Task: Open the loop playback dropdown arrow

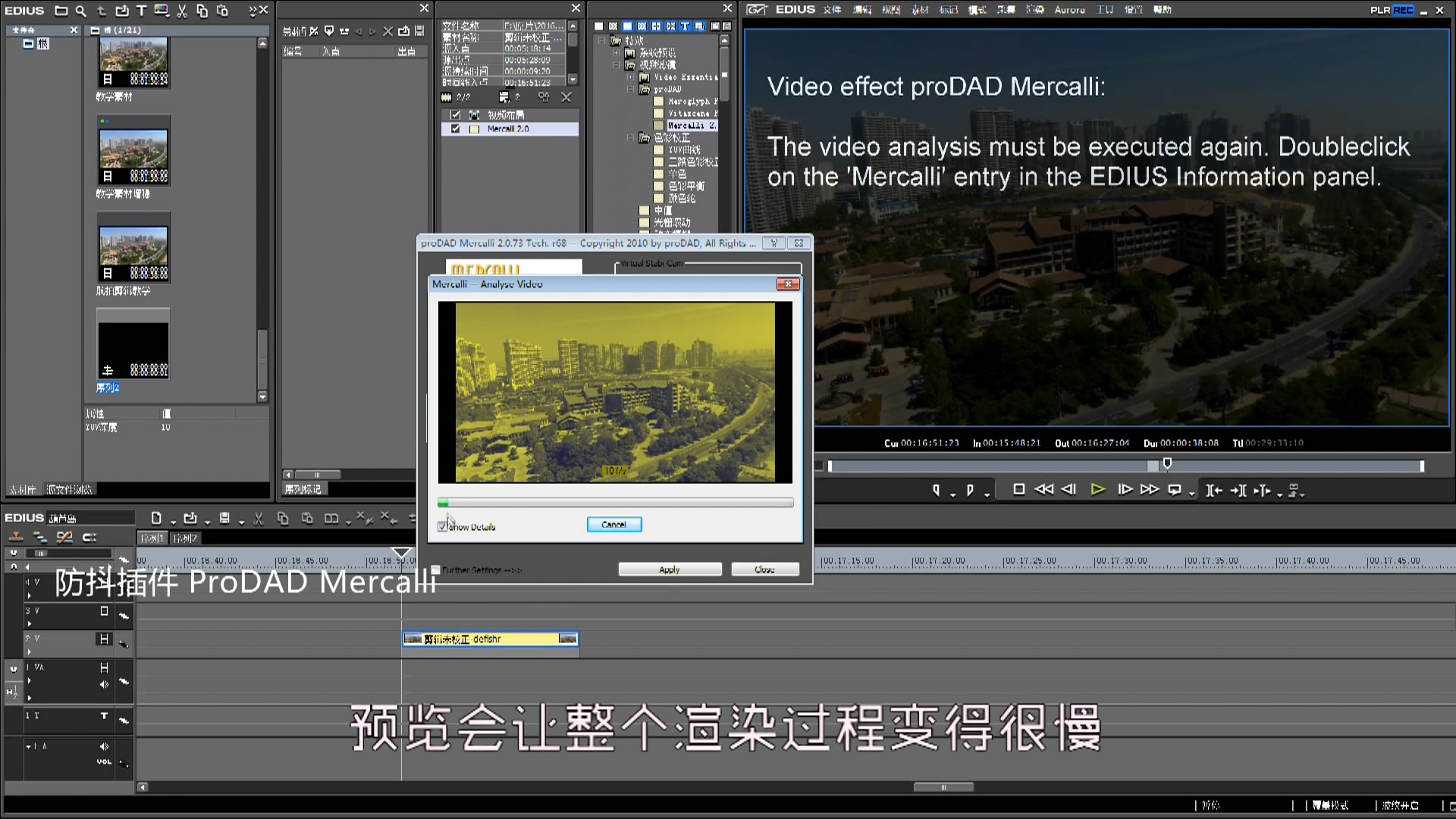Action: pos(1191,494)
